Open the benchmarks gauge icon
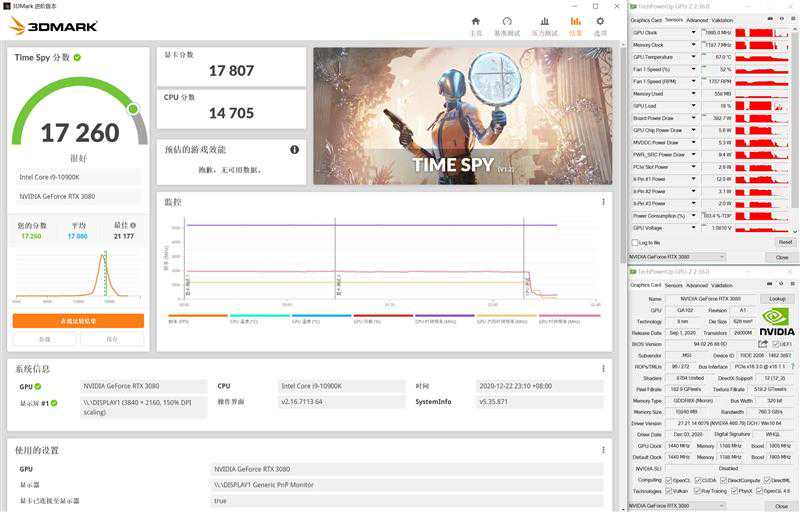 pos(507,25)
